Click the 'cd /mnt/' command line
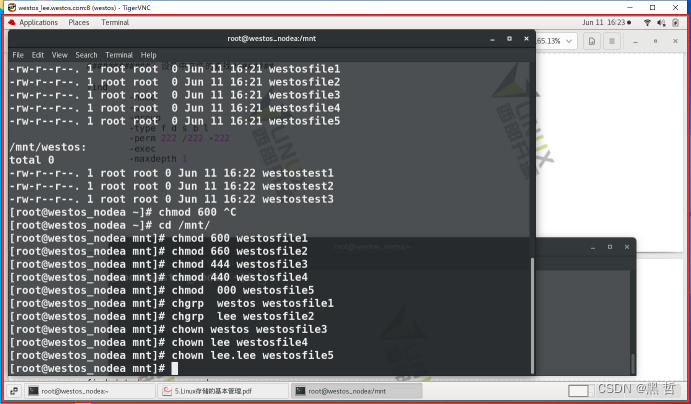691x404 pixels. (110, 225)
